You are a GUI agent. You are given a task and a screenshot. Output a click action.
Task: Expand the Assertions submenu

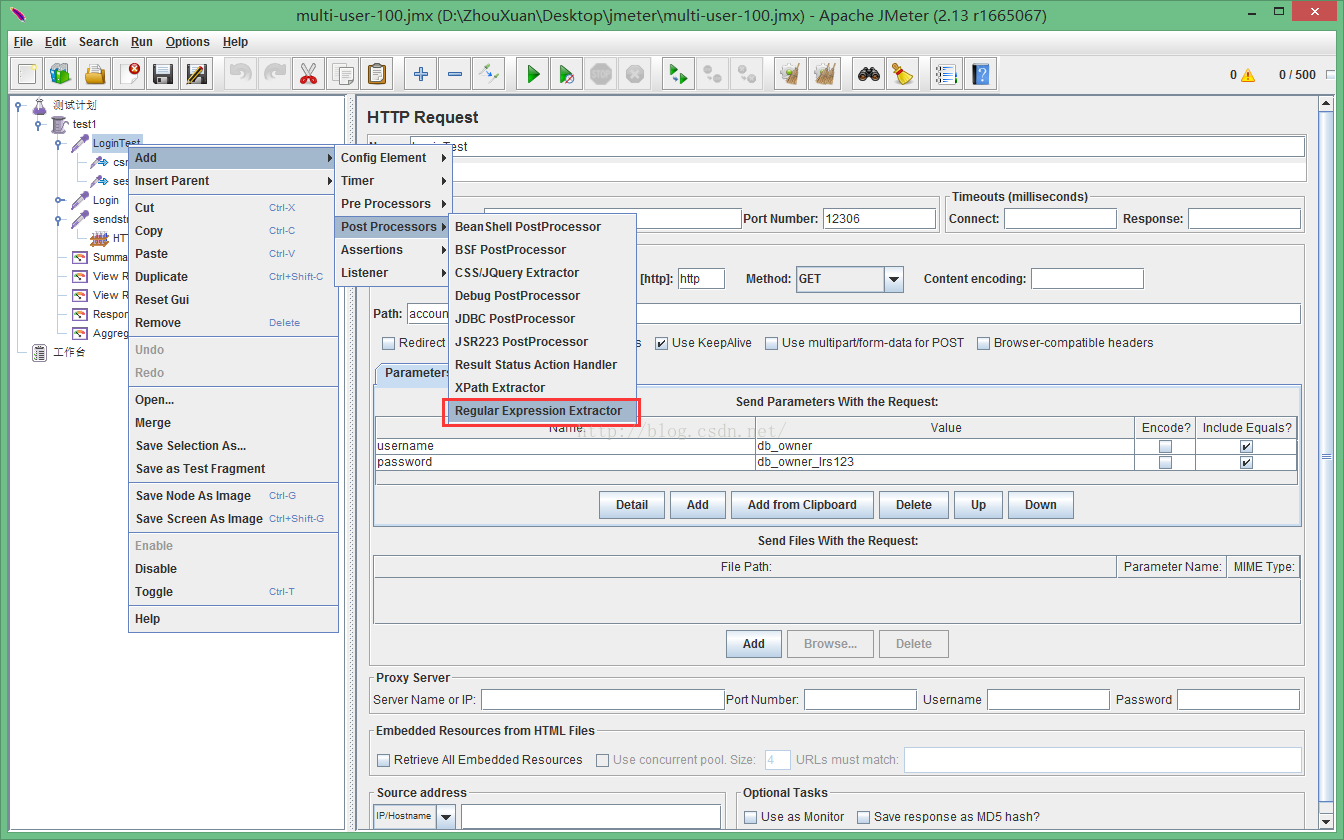click(393, 250)
